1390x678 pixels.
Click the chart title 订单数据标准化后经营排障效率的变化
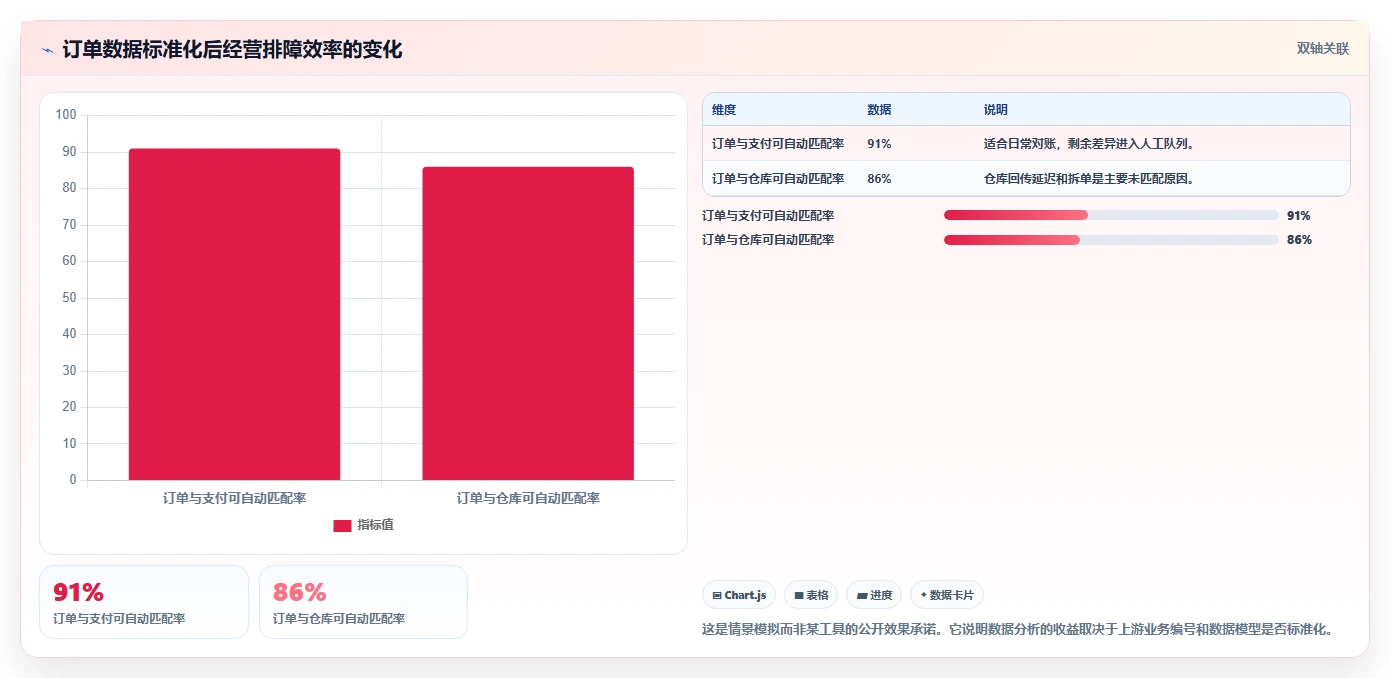coord(232,49)
